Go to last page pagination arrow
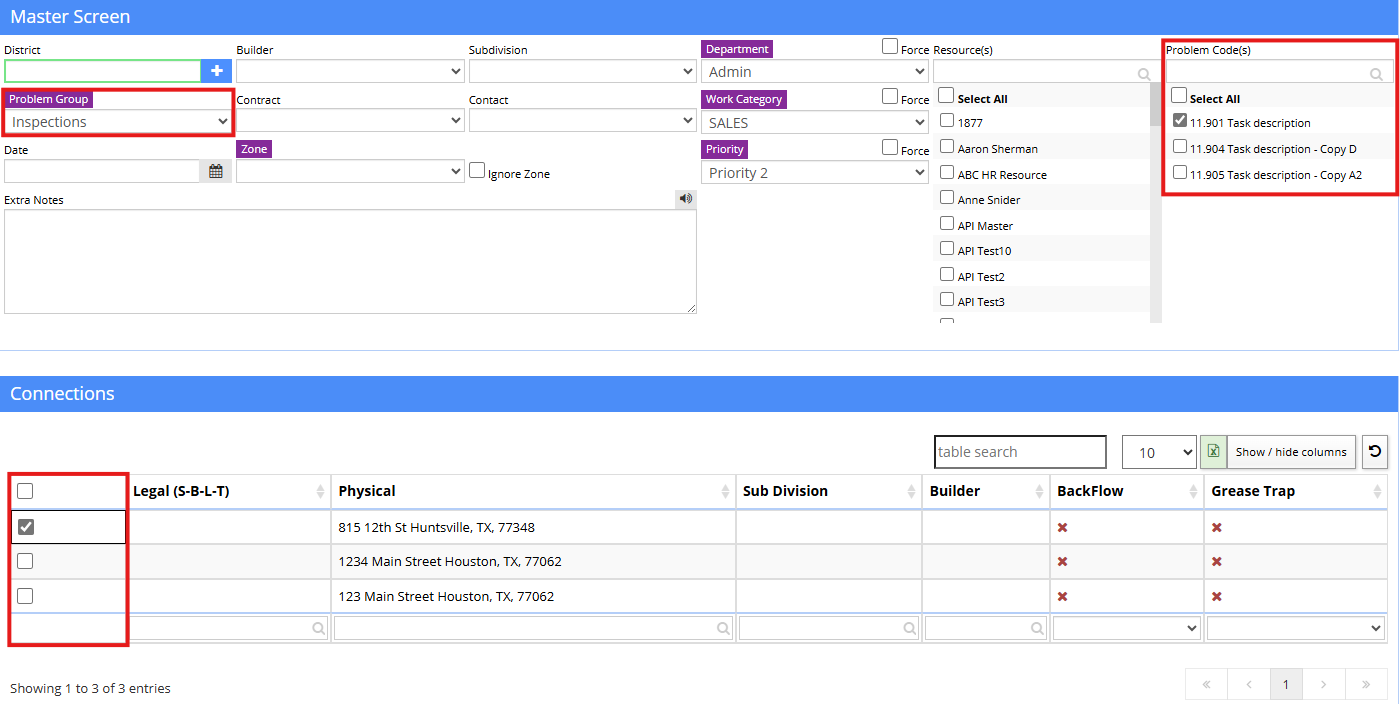Image resolution: width=1400 pixels, height=704 pixels. pos(1366,685)
